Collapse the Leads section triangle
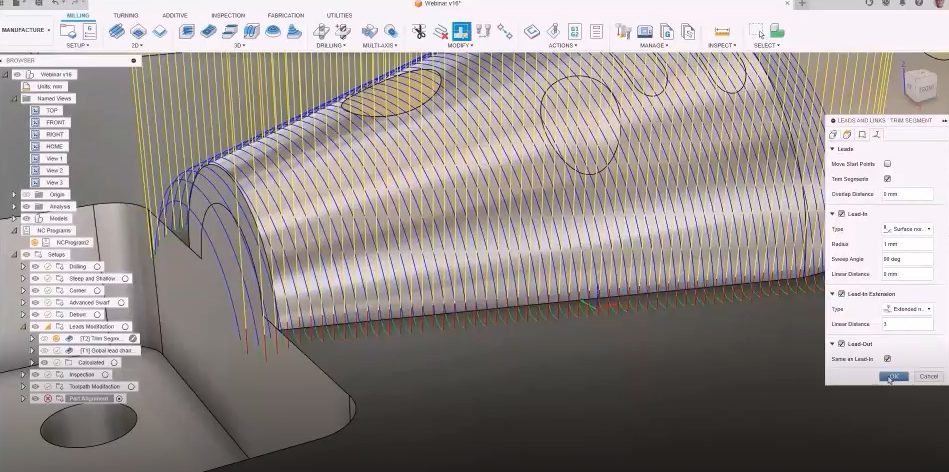 (833, 149)
